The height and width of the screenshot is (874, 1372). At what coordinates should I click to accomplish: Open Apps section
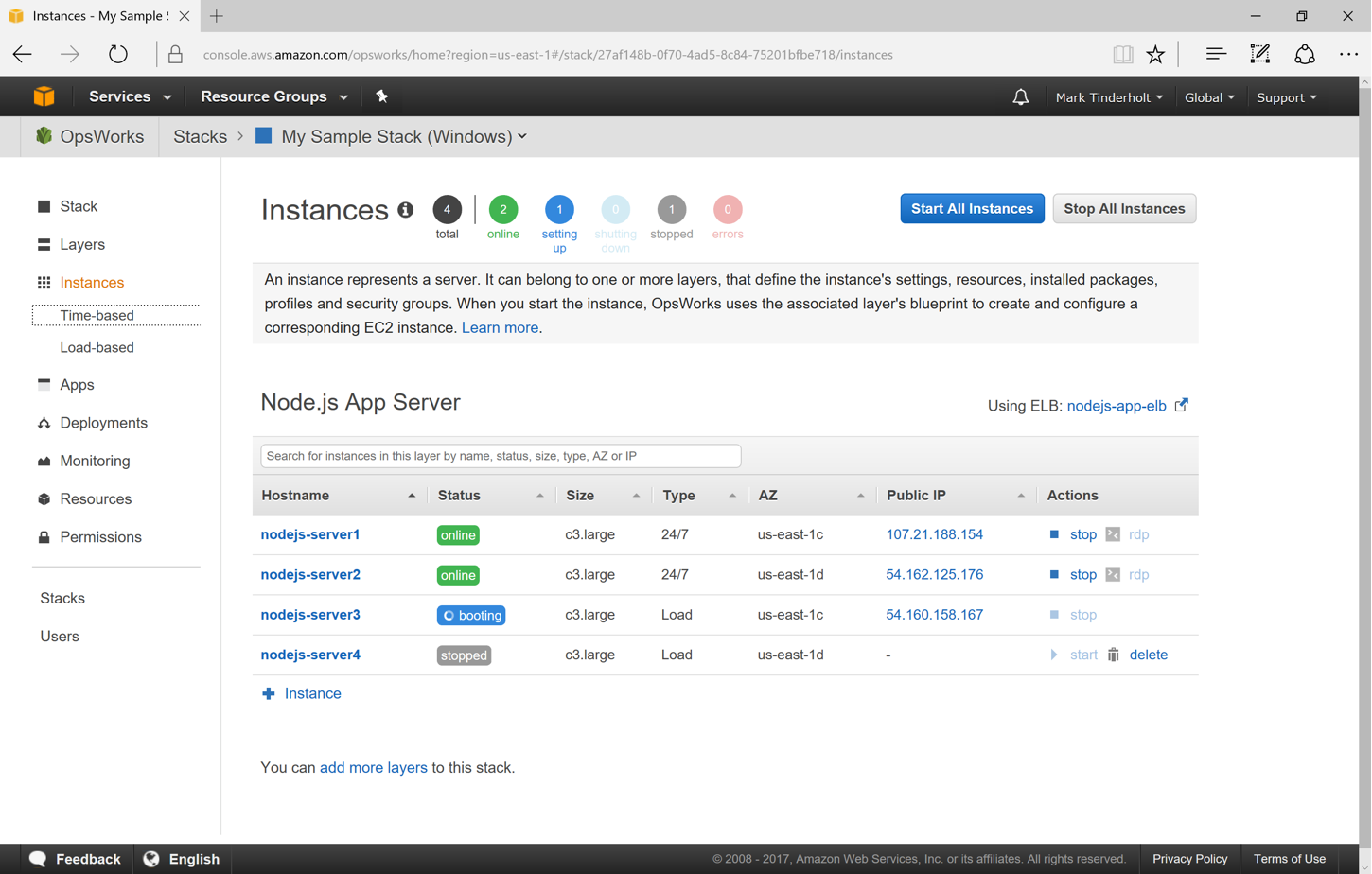point(77,385)
